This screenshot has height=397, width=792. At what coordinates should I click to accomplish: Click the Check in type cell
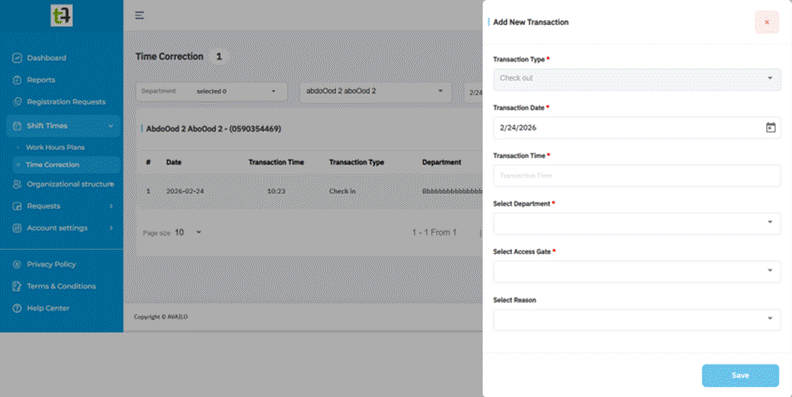click(342, 191)
